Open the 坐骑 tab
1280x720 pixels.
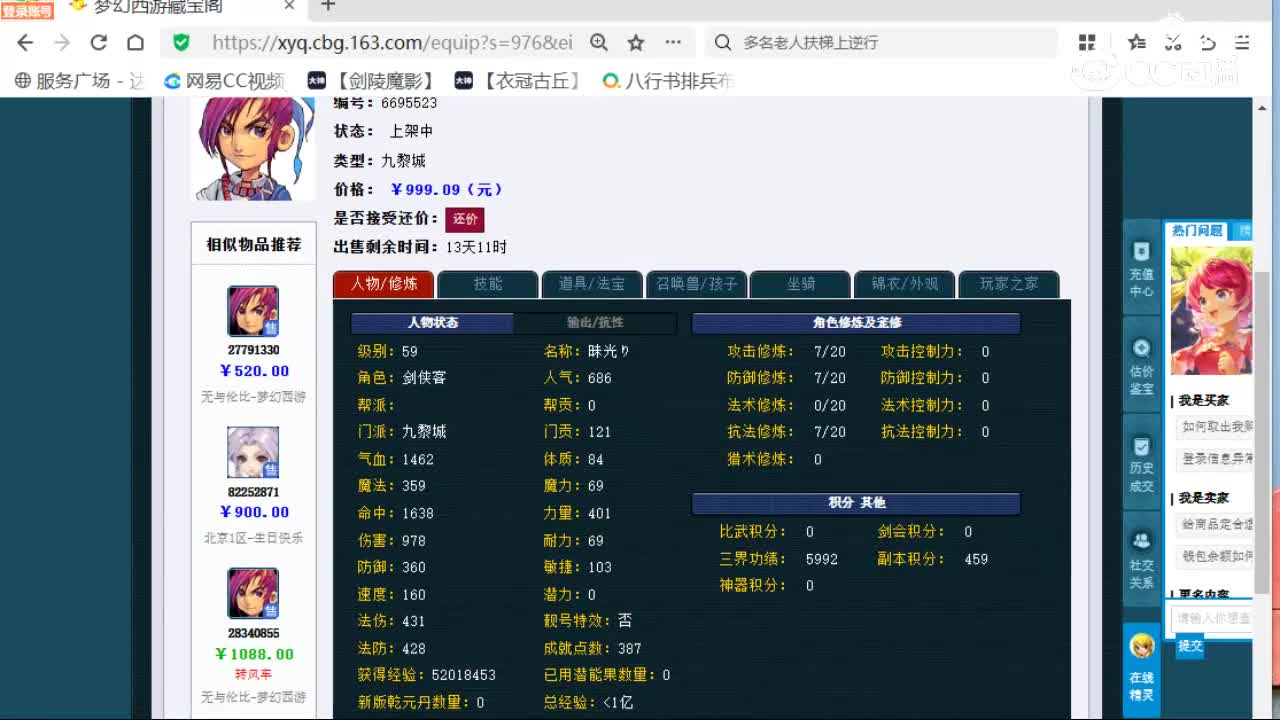pyautogui.click(x=800, y=284)
